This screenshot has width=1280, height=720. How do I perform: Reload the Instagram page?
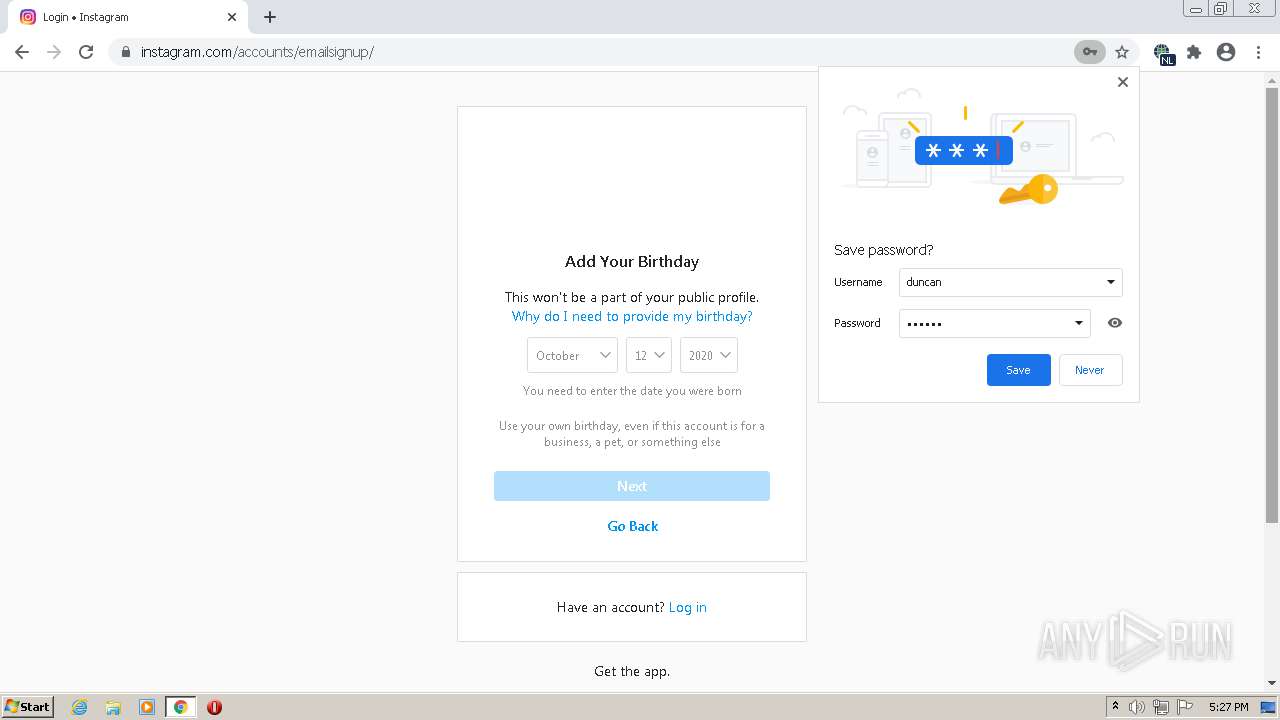pyautogui.click(x=86, y=52)
